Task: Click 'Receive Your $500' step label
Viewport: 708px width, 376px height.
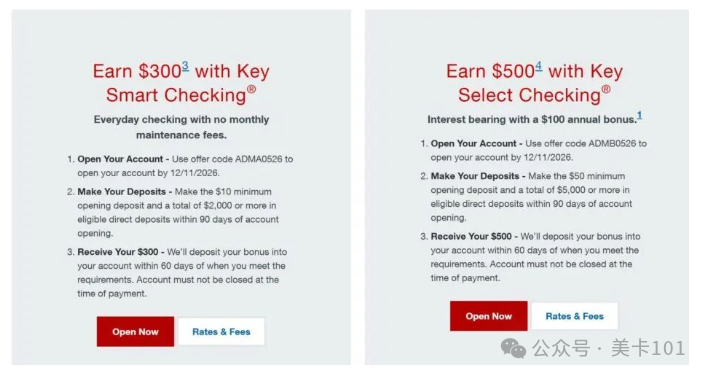Action: tap(471, 237)
